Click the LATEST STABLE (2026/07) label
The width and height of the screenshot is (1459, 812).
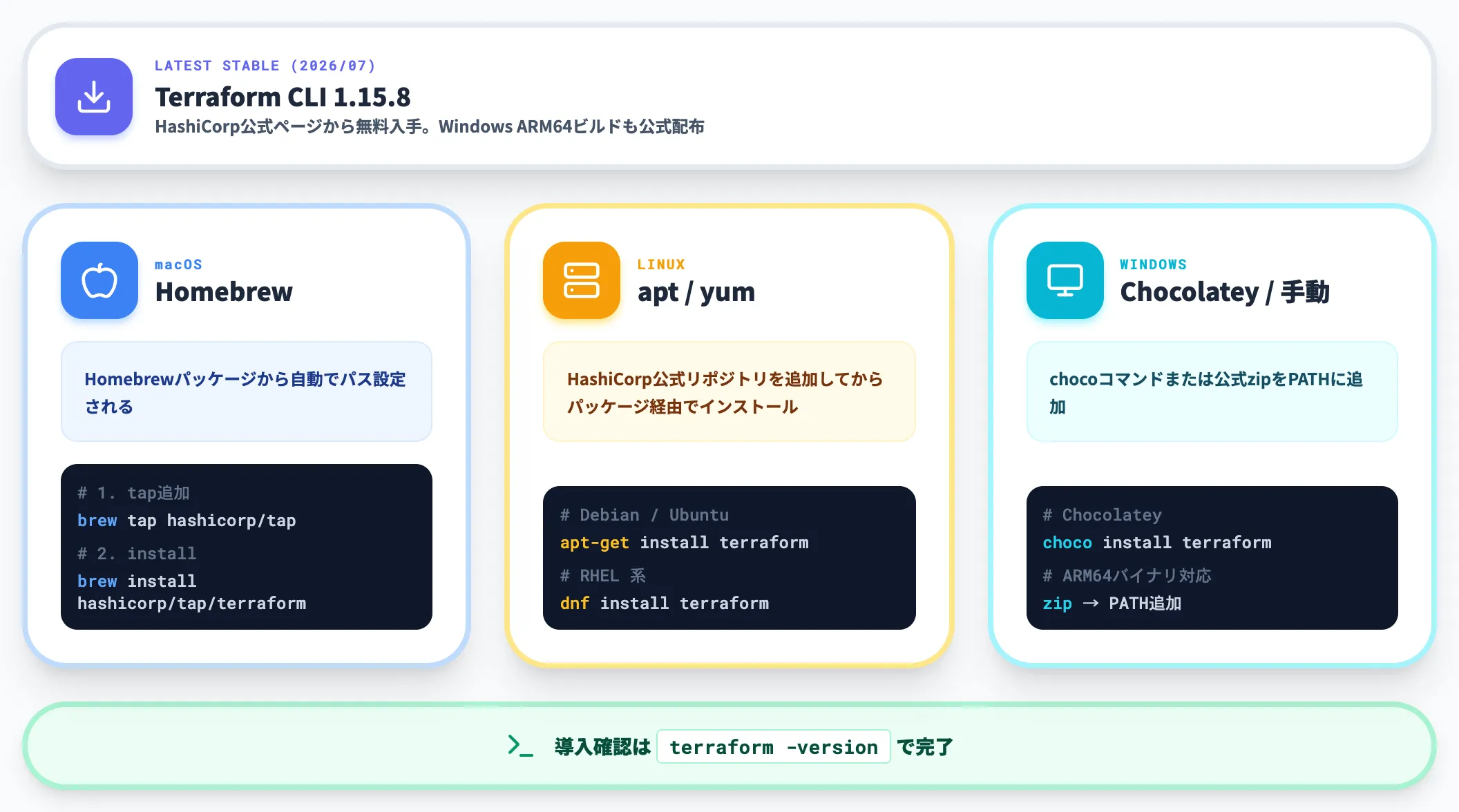[x=265, y=66]
